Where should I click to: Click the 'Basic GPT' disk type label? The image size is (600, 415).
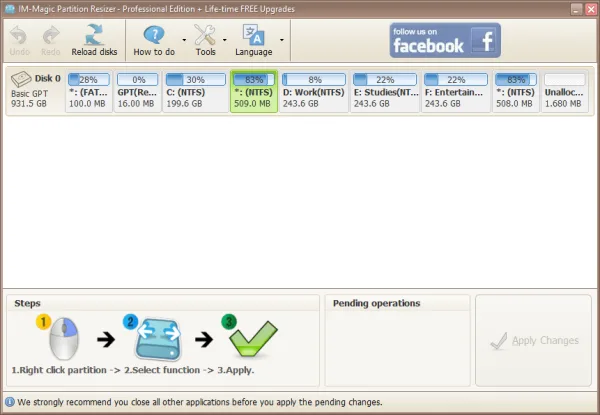(x=29, y=94)
